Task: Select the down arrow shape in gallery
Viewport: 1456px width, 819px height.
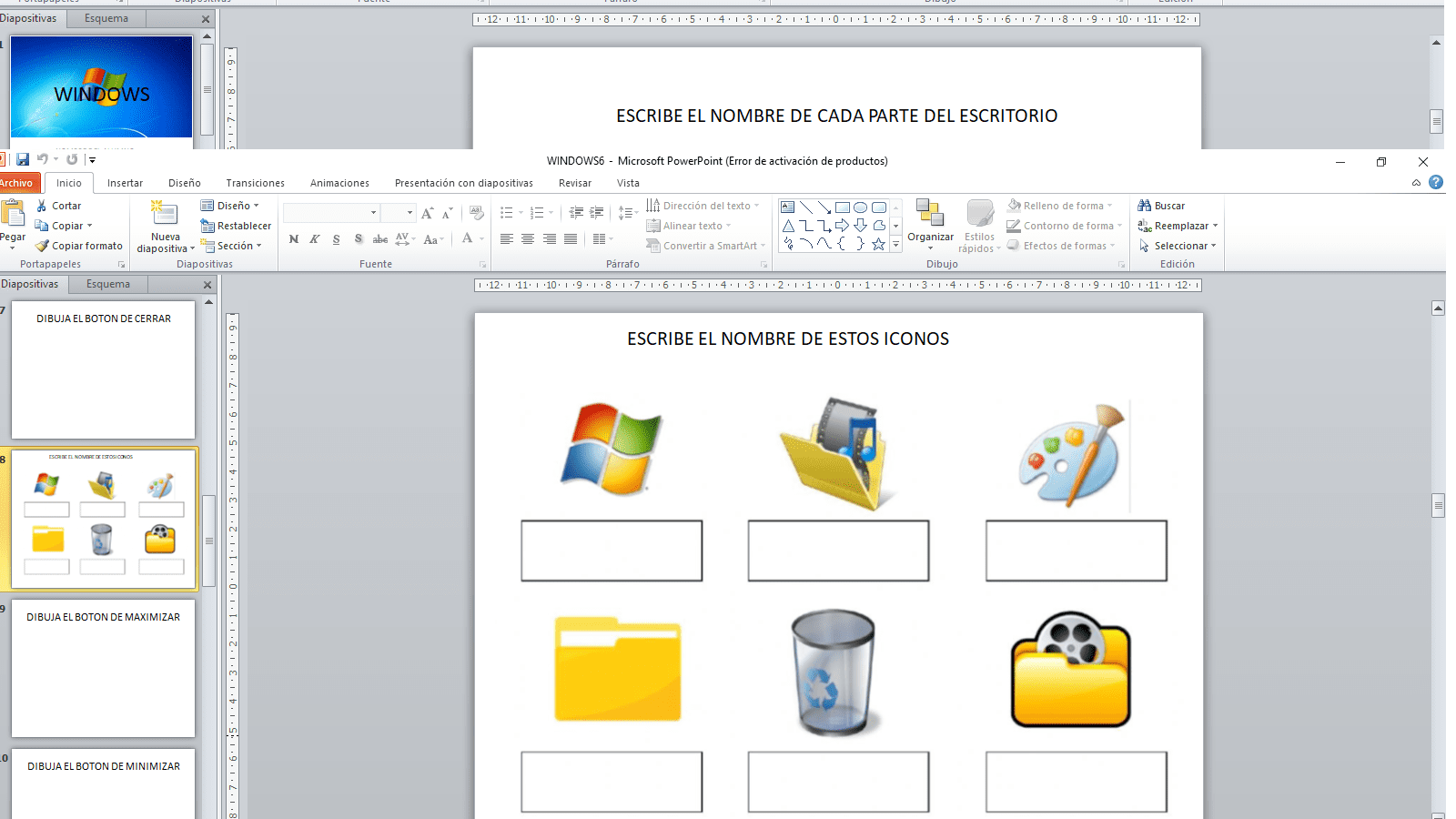Action: [x=860, y=226]
